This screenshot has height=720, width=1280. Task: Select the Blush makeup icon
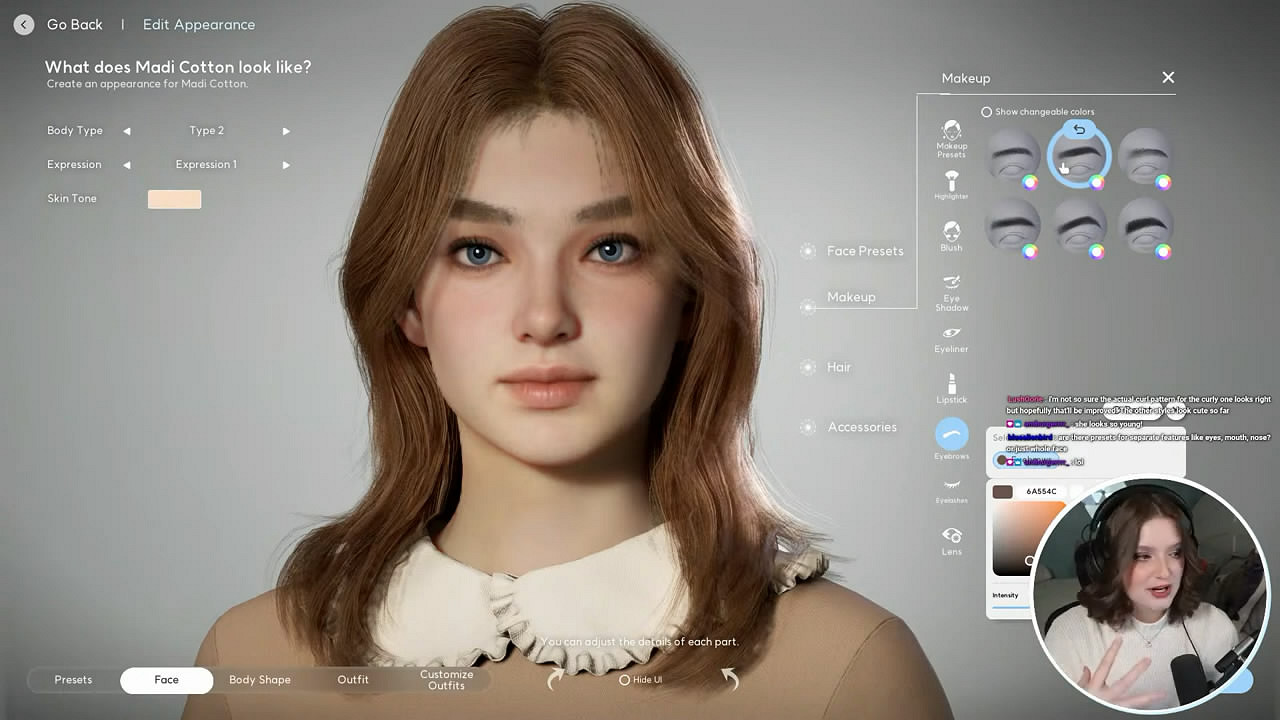tap(951, 235)
